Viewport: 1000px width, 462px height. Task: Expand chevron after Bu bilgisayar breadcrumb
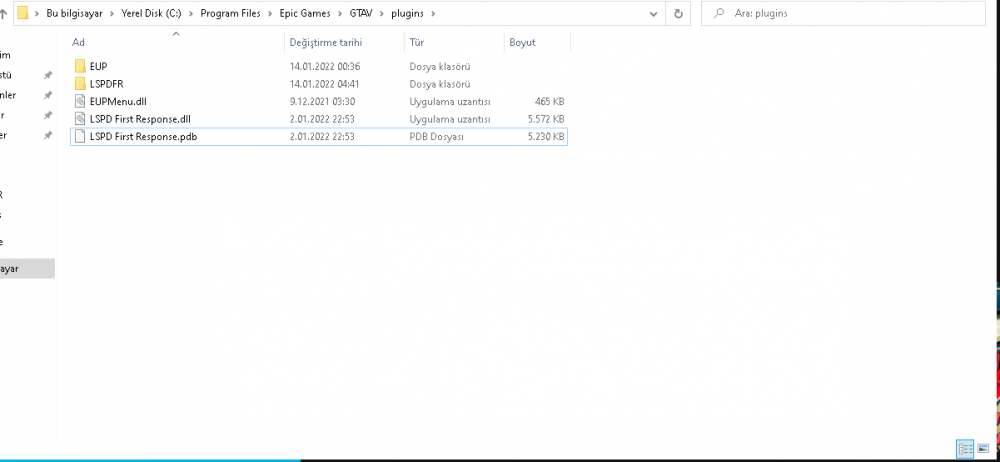[x=112, y=13]
